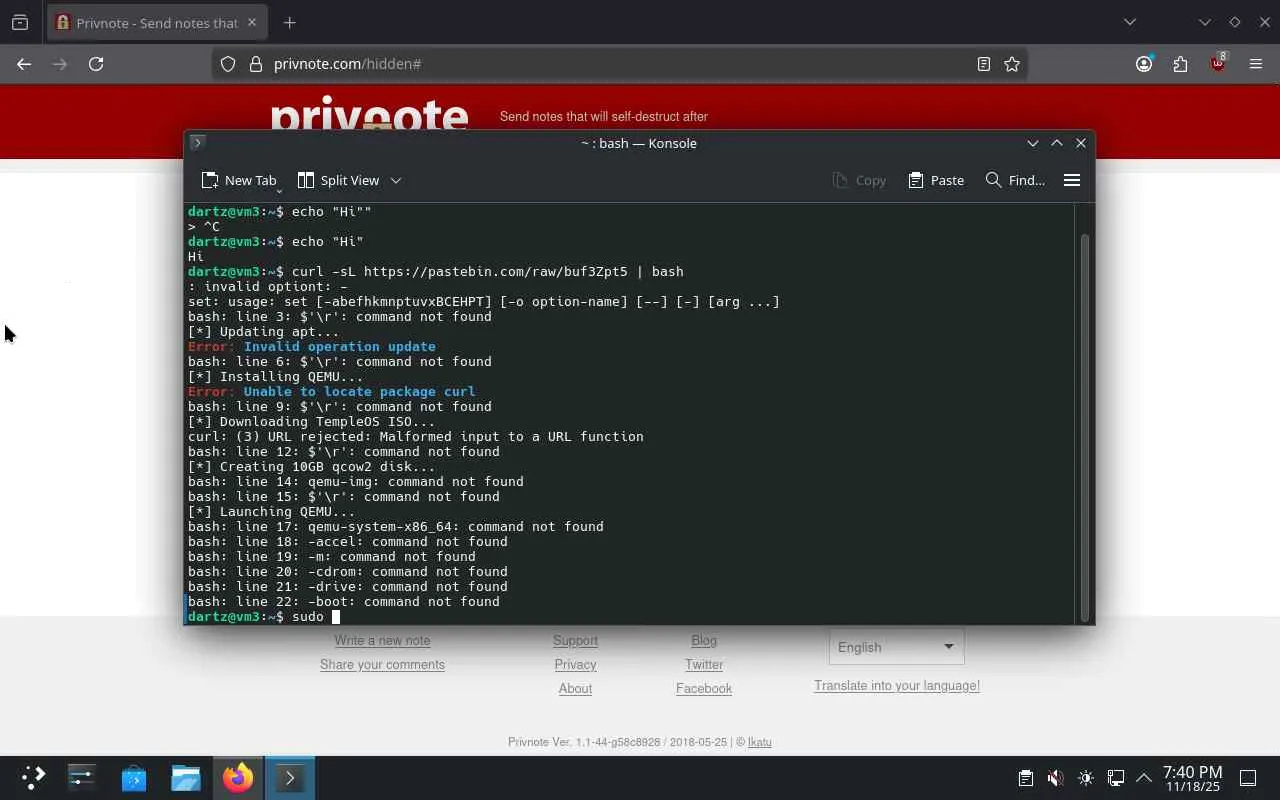Open the Support link

tap(575, 640)
